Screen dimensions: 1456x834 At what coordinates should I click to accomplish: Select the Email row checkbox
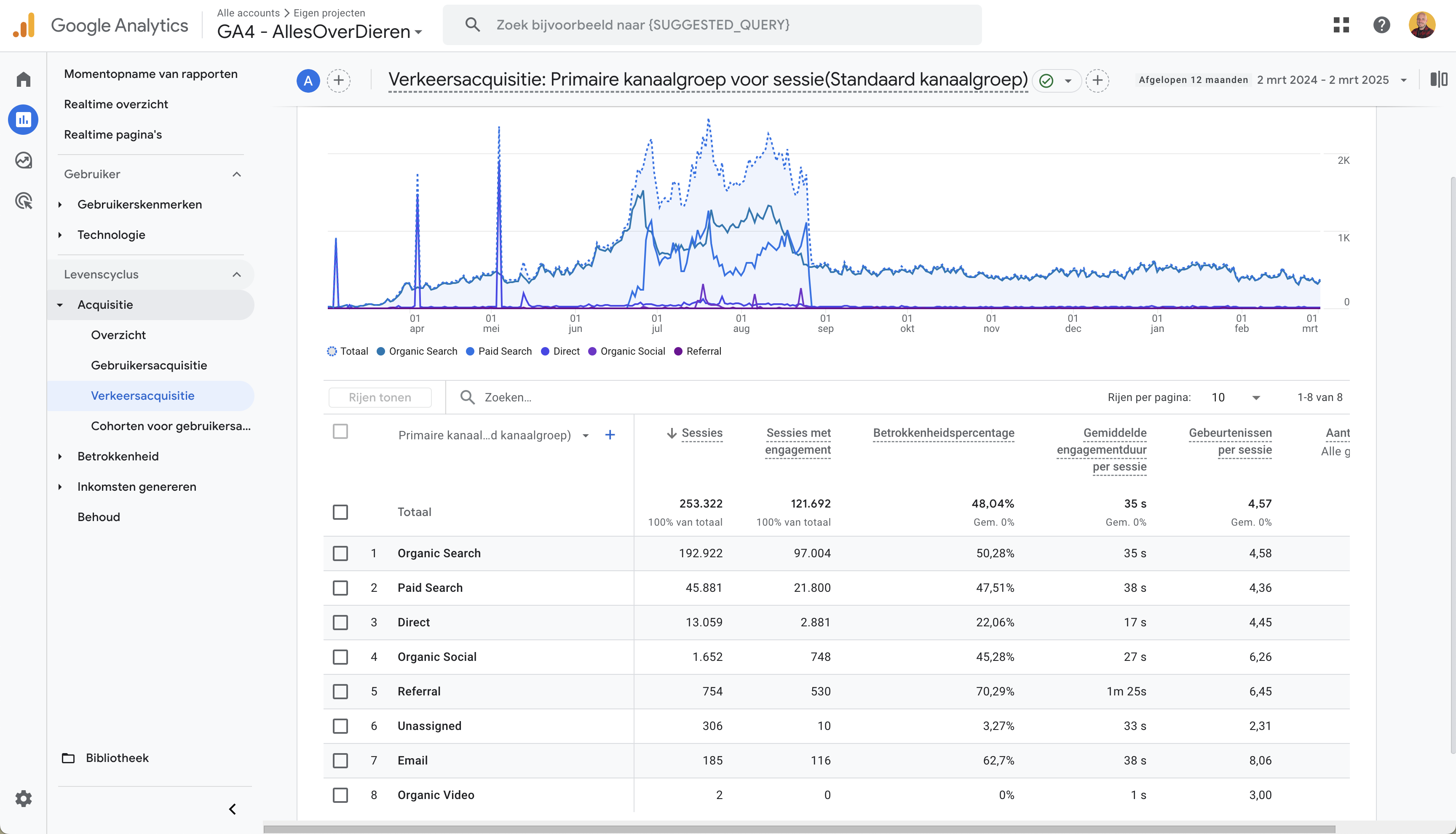[x=340, y=761]
